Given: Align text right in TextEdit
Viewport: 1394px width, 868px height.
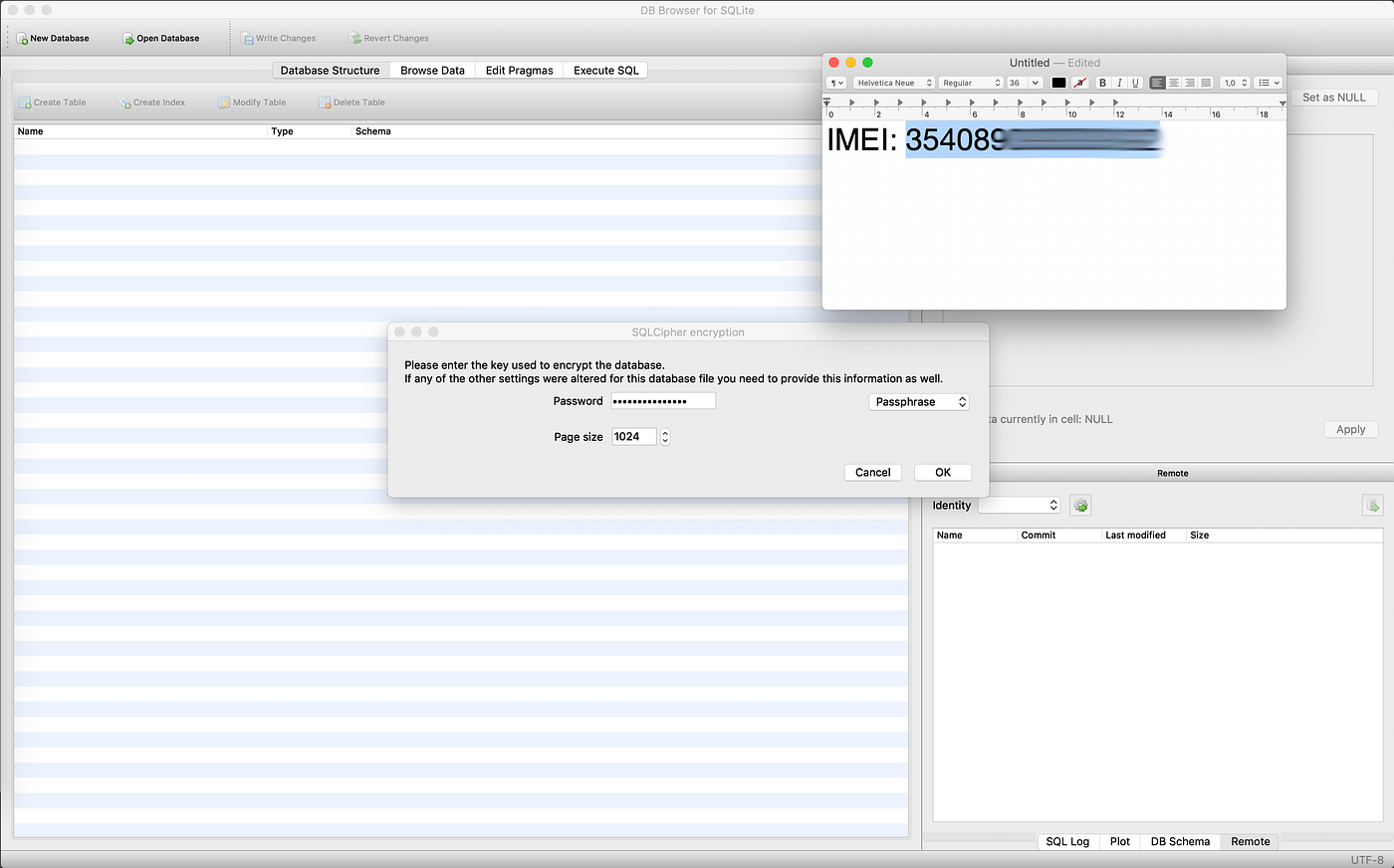Looking at the screenshot, I should tap(1190, 83).
